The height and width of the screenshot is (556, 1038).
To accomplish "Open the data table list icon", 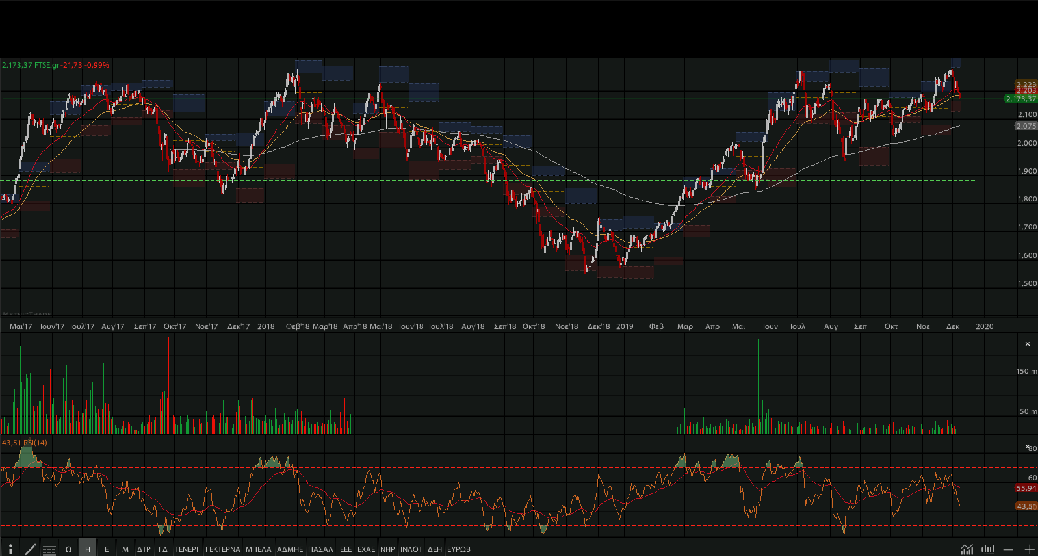I will (x=49, y=549).
